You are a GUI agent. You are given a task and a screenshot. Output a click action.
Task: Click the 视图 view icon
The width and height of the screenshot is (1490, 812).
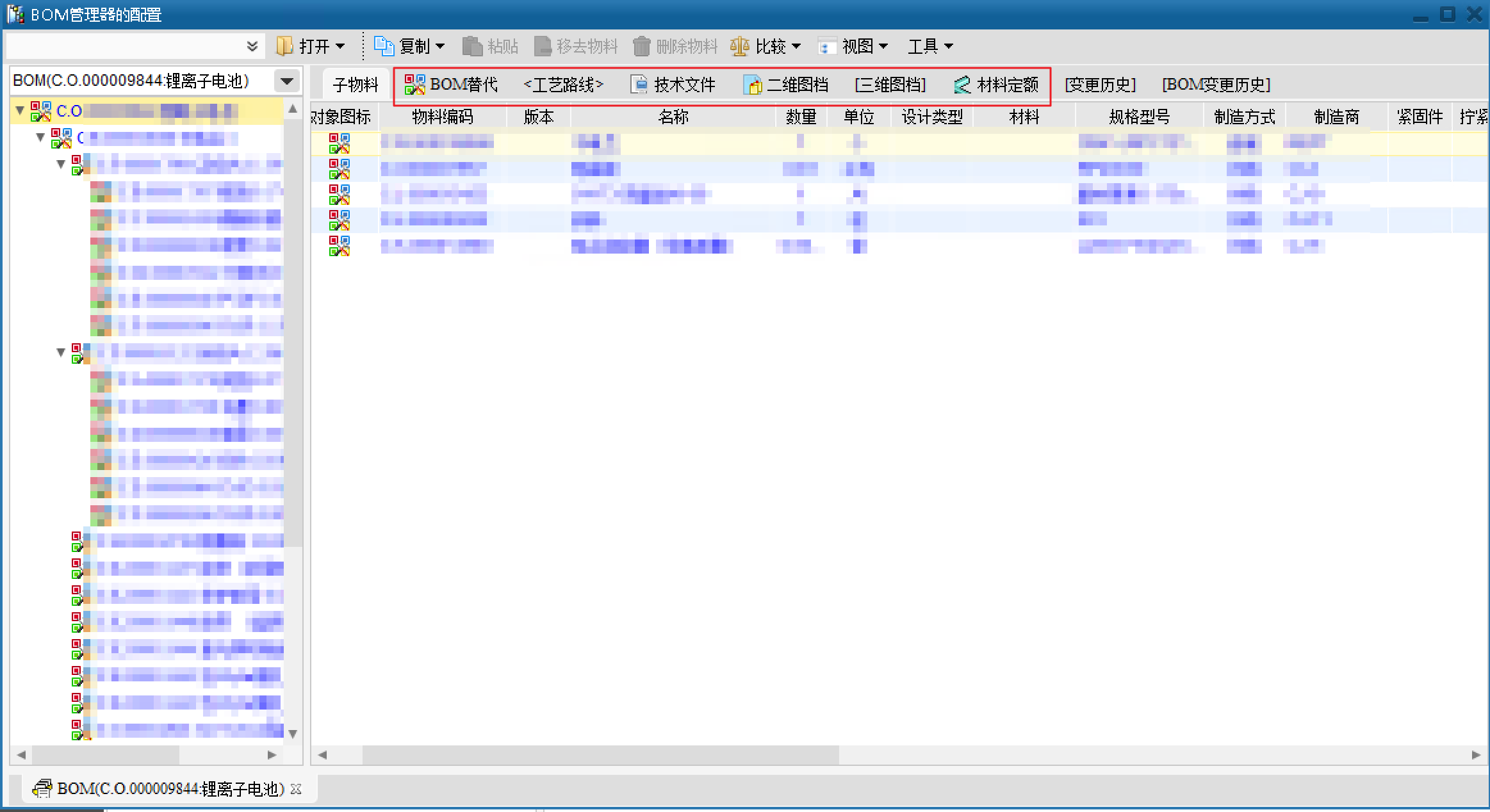(826, 46)
